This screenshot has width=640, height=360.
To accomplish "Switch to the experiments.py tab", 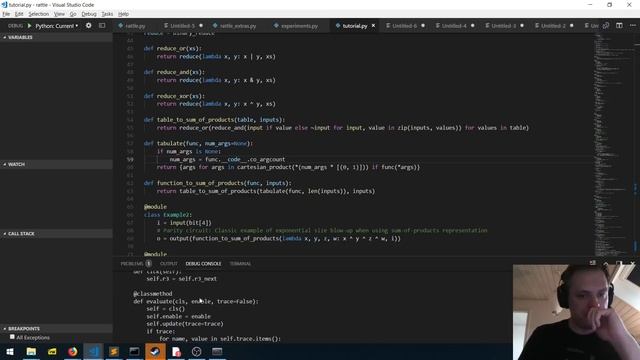I will click(299, 26).
